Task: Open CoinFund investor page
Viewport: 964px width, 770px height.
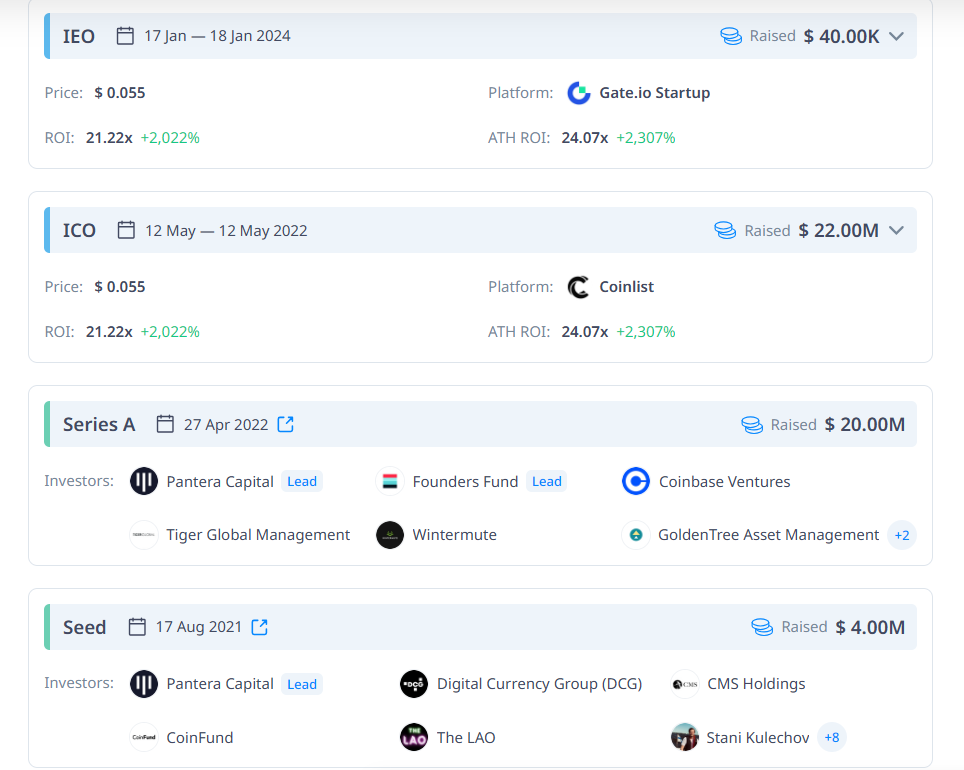Action: coord(200,737)
